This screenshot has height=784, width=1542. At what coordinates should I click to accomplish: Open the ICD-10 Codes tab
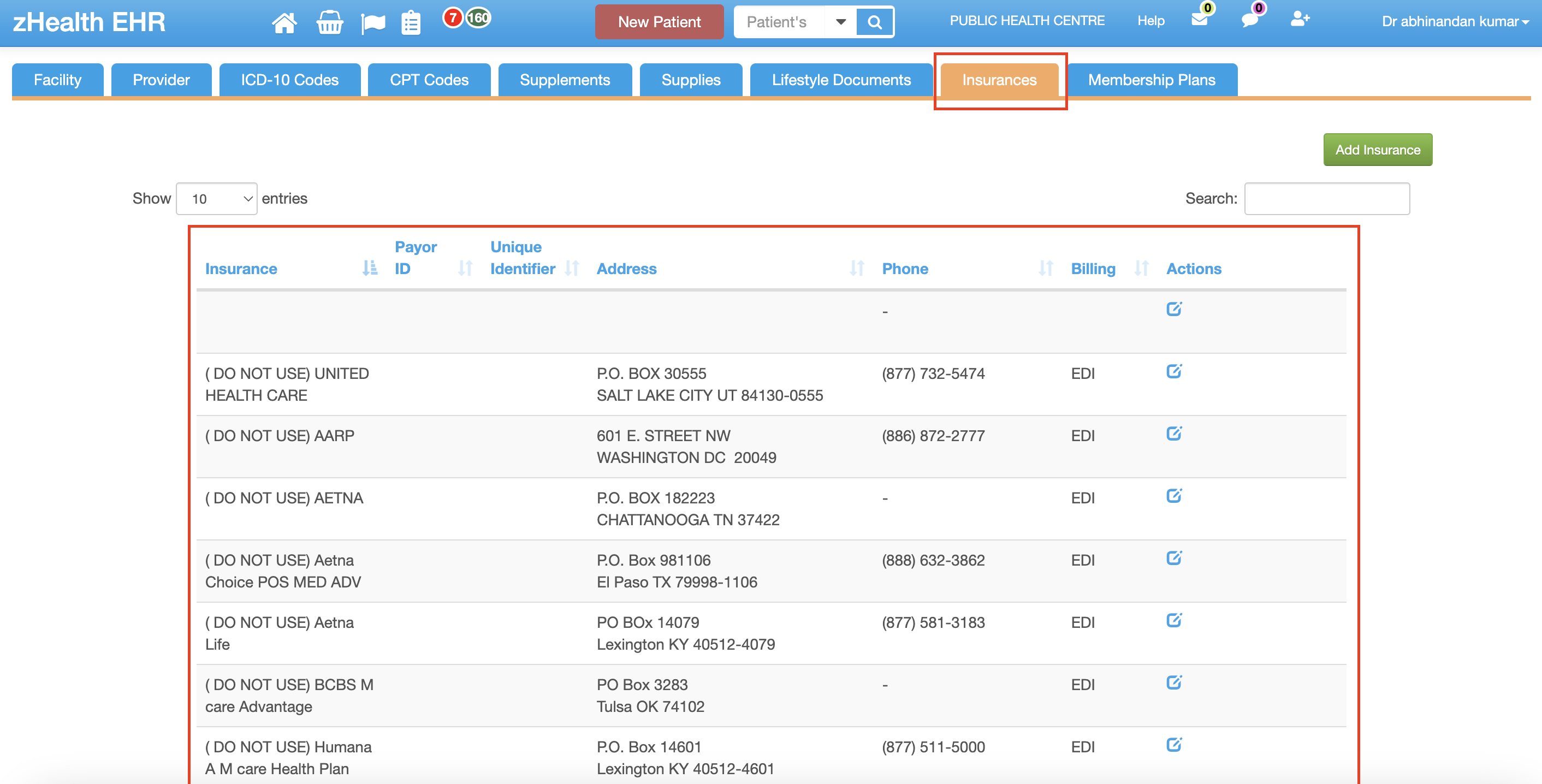(290, 80)
